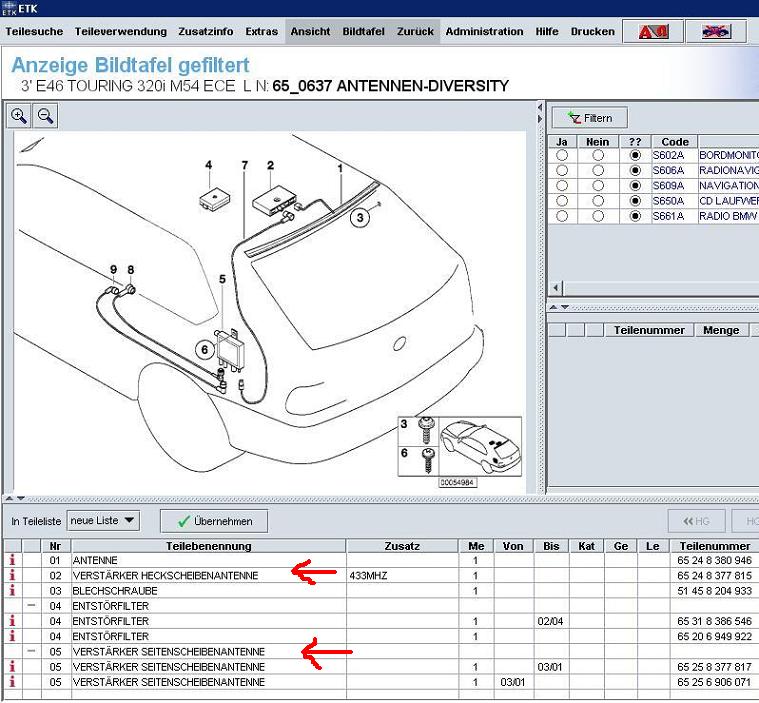Click part number 65 24 8 380 946
This screenshot has width=759, height=703.
point(714,560)
